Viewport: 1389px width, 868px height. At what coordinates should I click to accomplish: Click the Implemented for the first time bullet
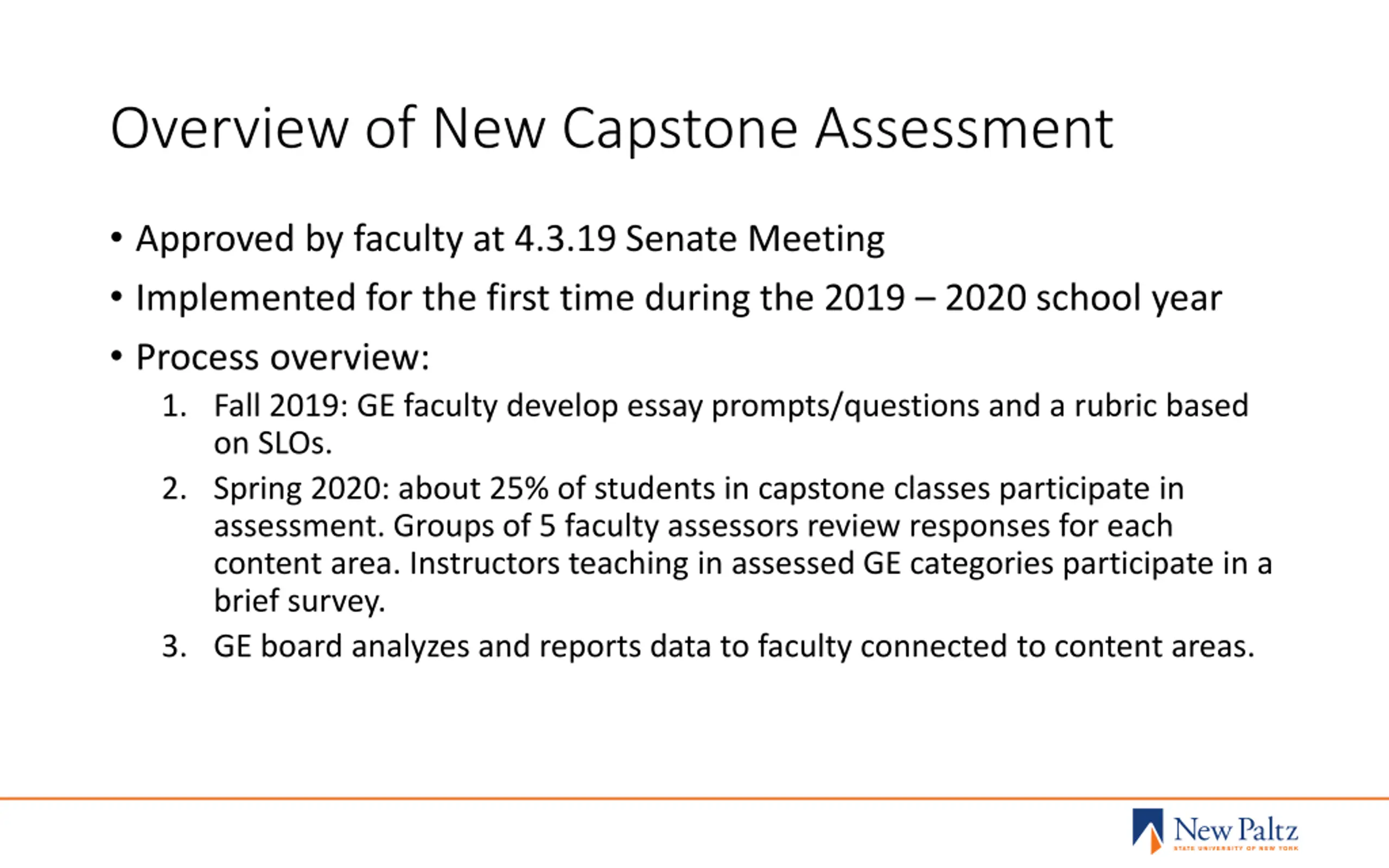(679, 298)
